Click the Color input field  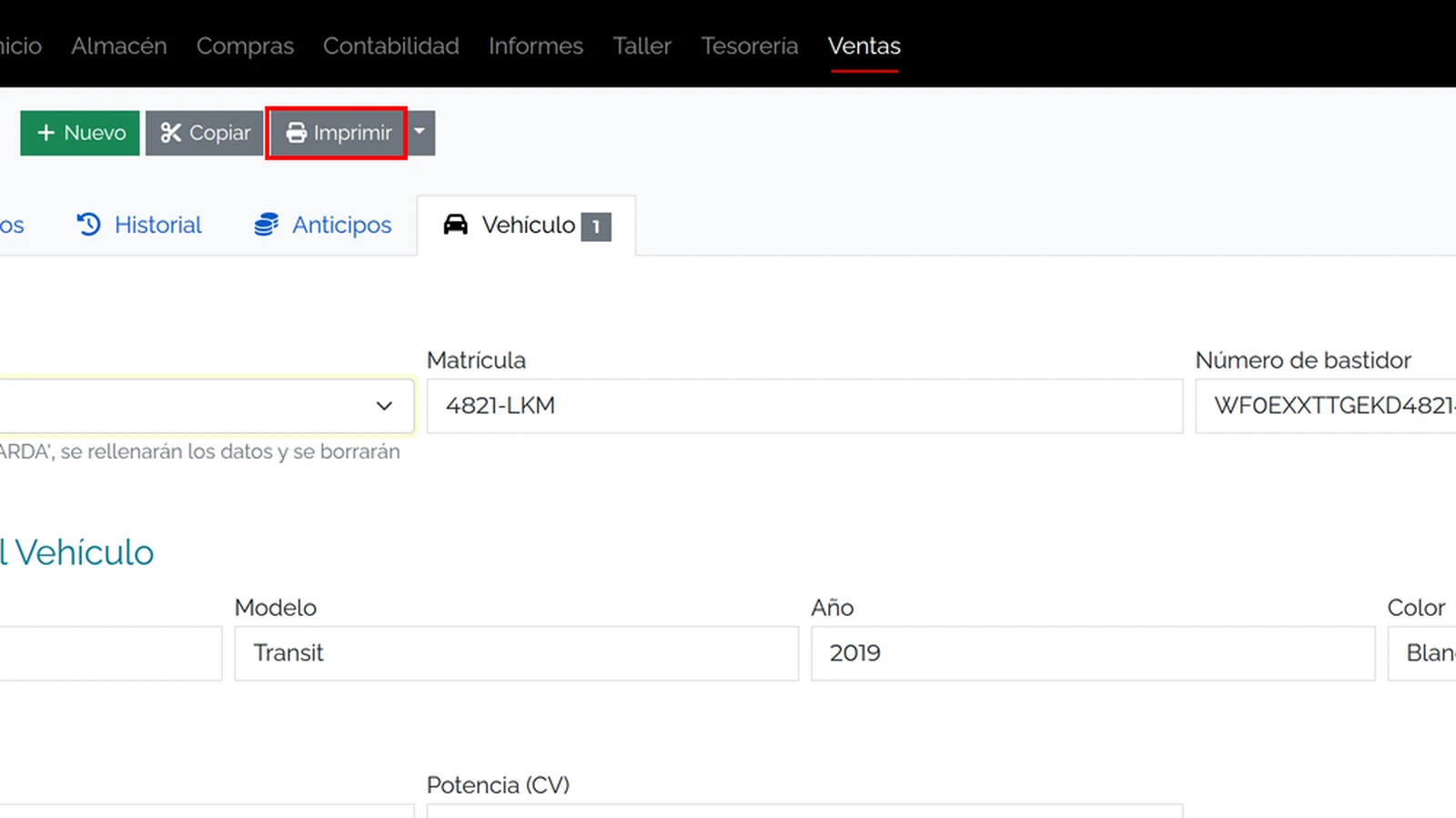pos(1421,653)
